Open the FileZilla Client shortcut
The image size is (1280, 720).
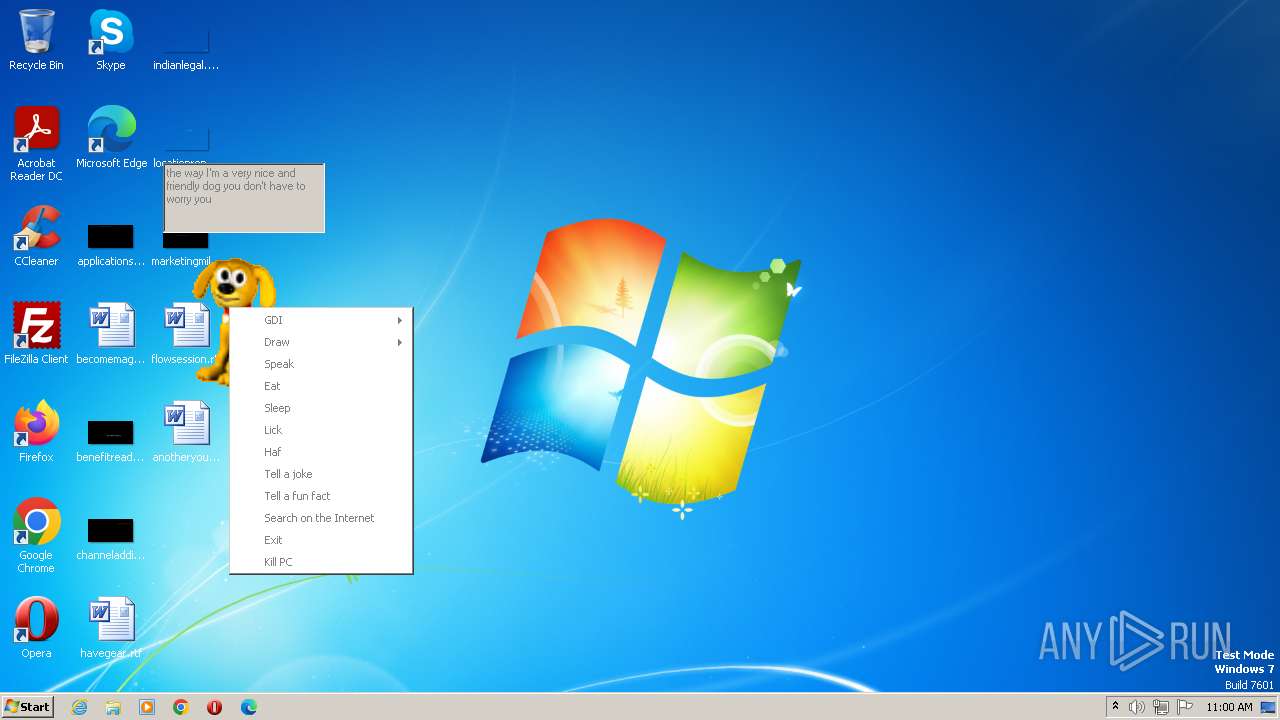pos(36,334)
